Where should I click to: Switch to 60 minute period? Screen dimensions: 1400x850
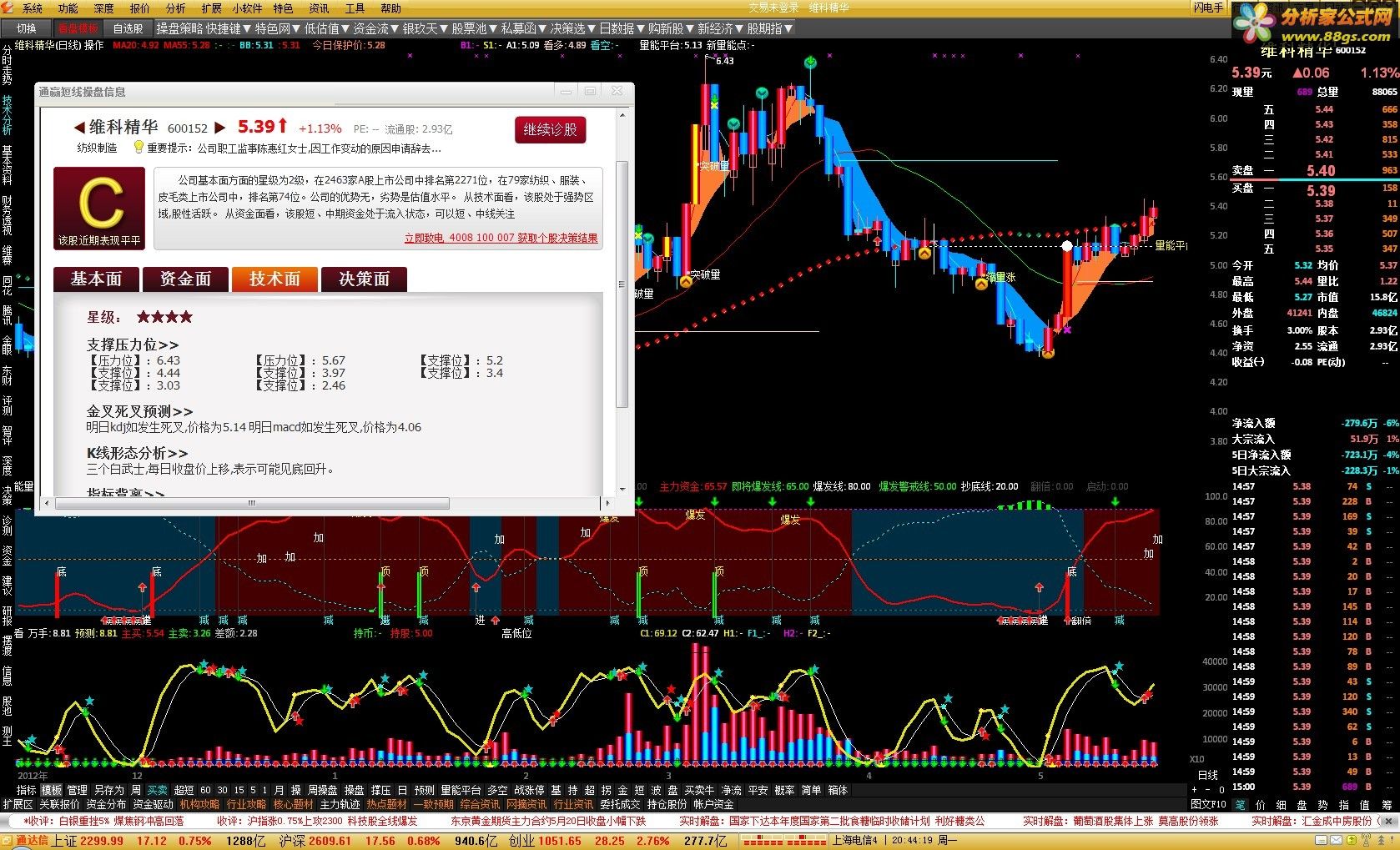pyautogui.click(x=205, y=790)
